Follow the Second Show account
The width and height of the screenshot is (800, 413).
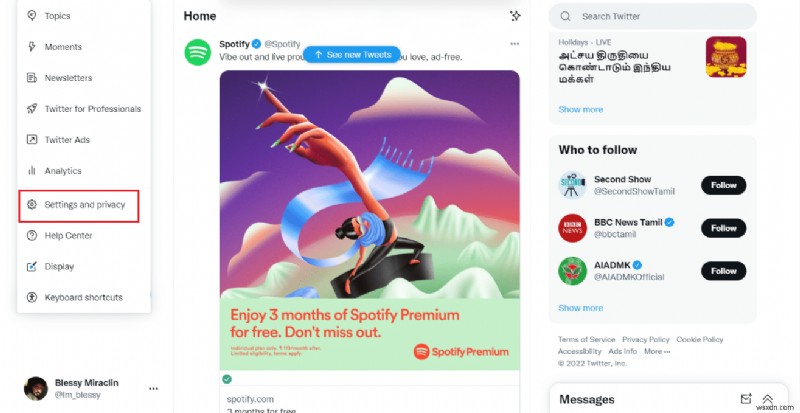(x=723, y=185)
